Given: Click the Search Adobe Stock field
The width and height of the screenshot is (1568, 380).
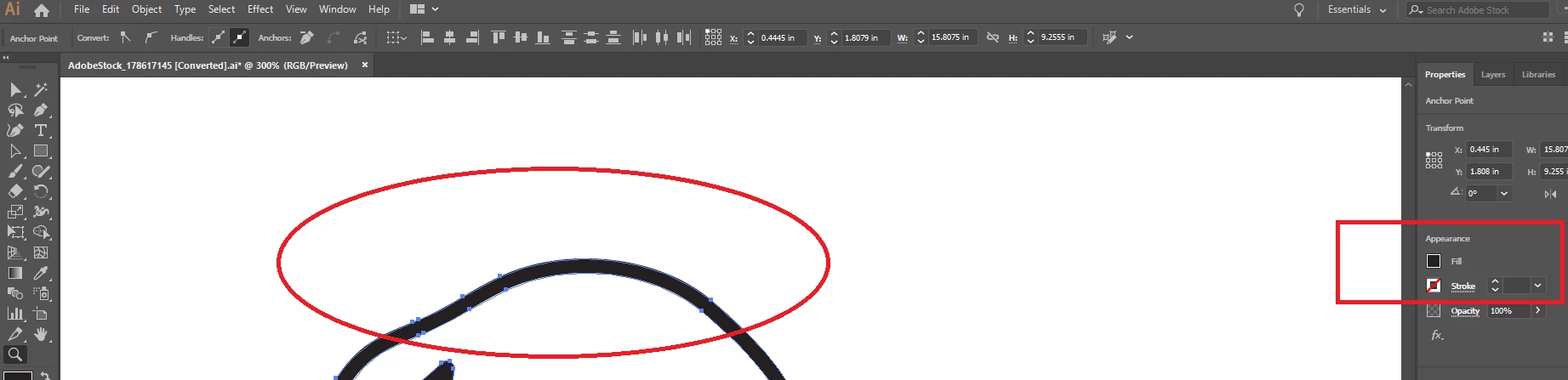Looking at the screenshot, I should point(1479,10).
